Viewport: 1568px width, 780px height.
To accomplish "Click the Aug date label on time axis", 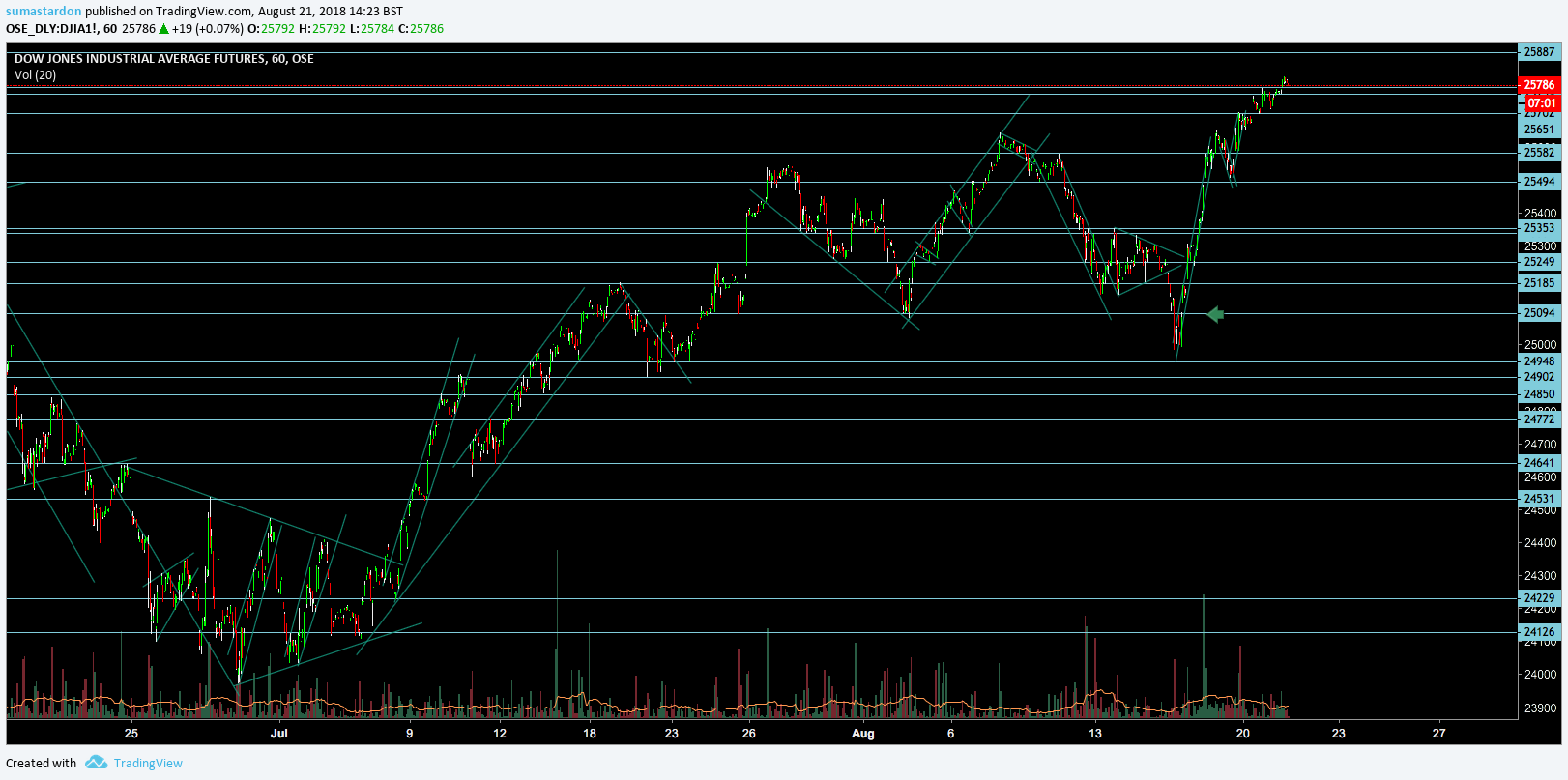I will (863, 734).
